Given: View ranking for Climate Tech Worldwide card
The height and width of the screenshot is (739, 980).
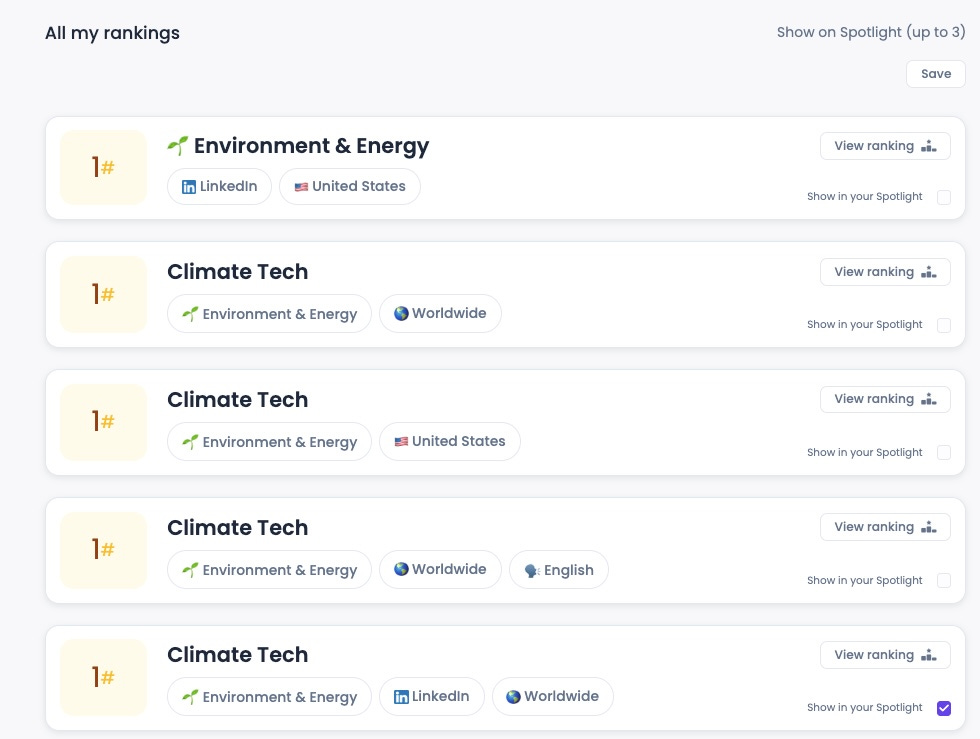Looking at the screenshot, I should 885,272.
